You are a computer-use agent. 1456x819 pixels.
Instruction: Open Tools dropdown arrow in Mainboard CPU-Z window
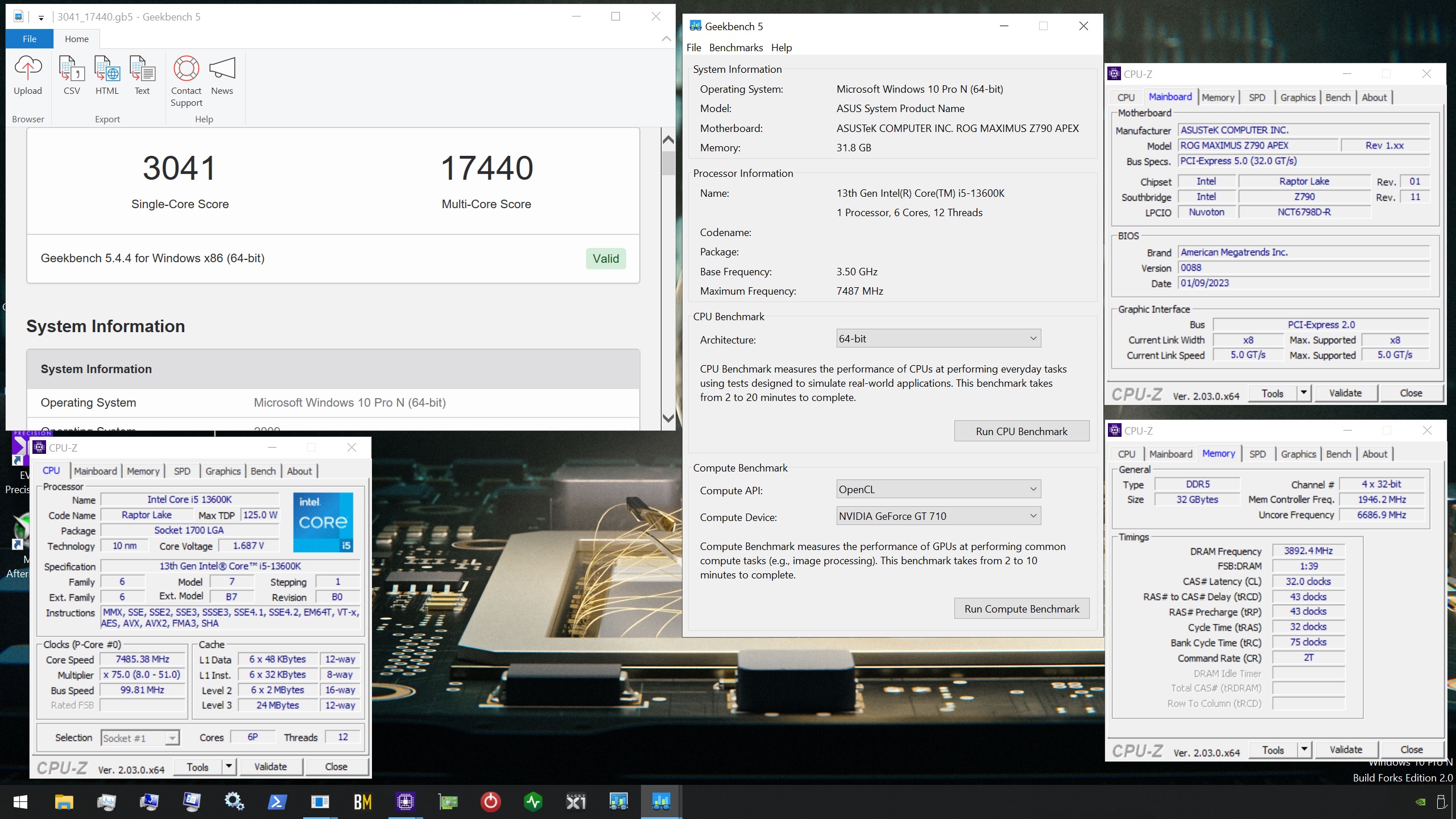1304,393
